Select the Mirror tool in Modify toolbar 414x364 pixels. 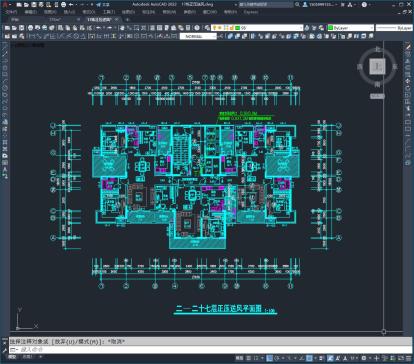tap(408, 61)
